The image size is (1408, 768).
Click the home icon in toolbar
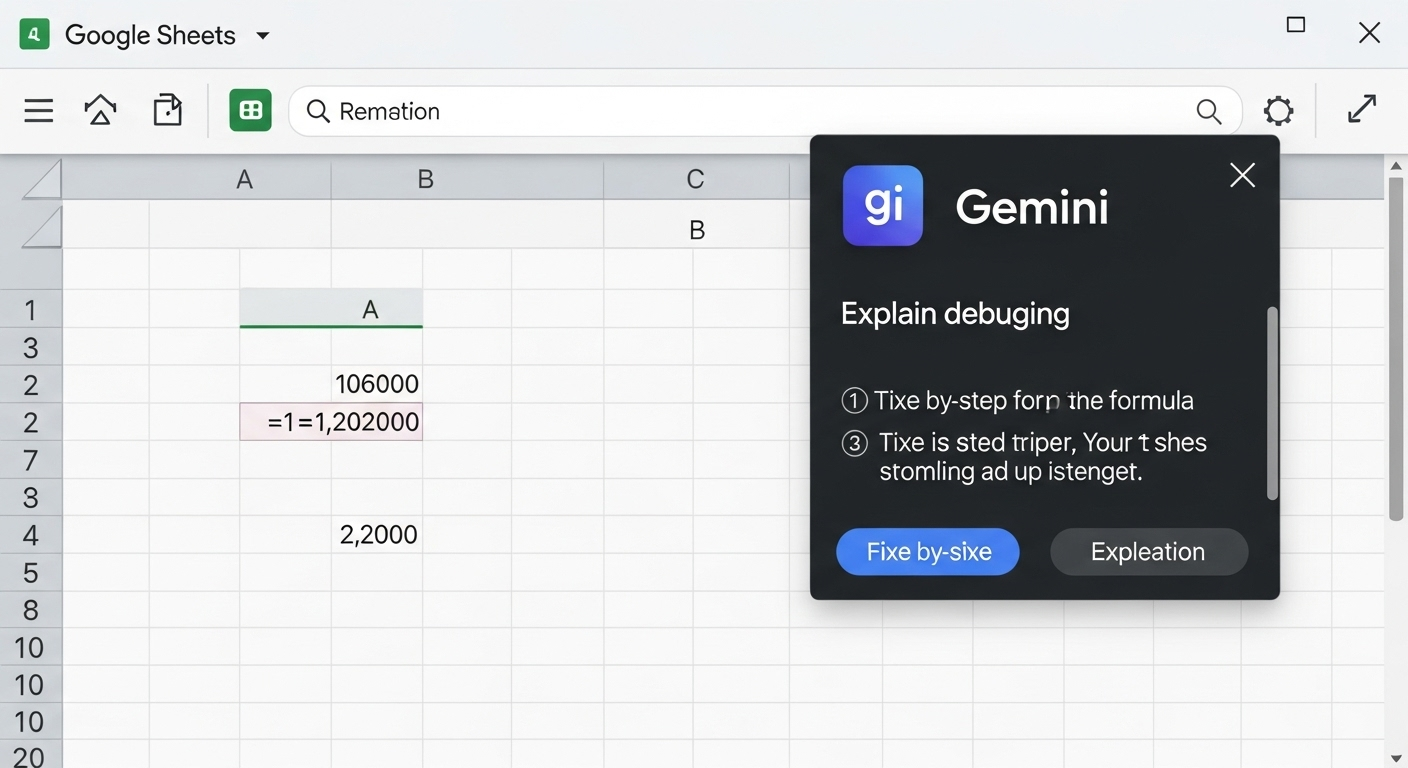pyautogui.click(x=100, y=110)
